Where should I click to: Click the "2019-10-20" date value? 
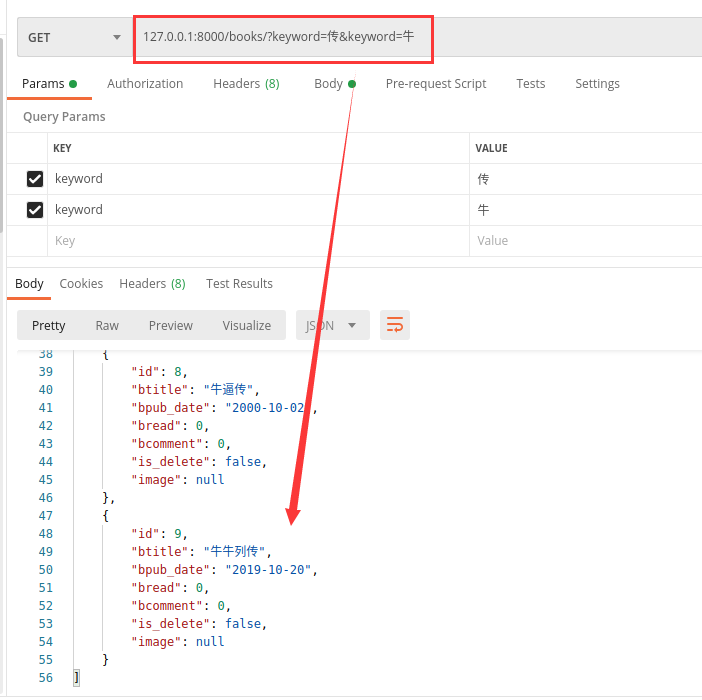click(268, 570)
